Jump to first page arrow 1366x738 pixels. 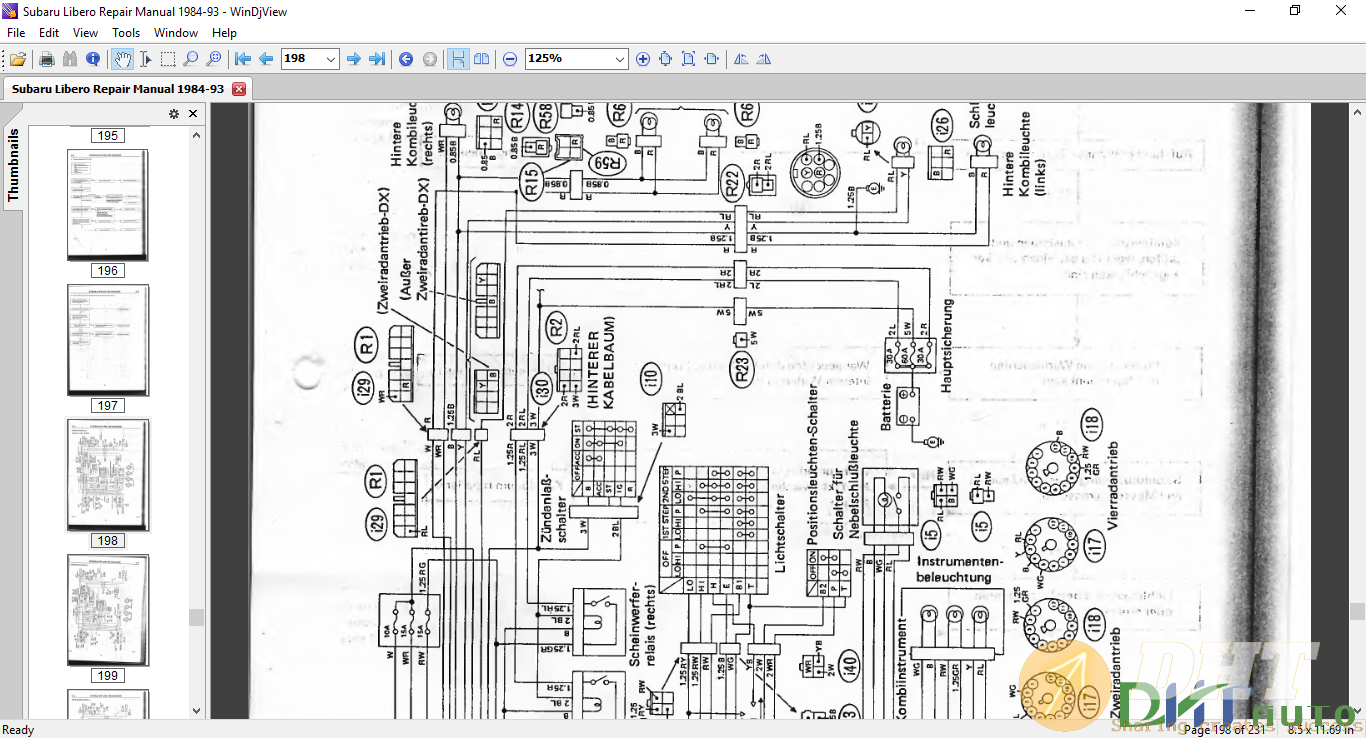click(243, 59)
